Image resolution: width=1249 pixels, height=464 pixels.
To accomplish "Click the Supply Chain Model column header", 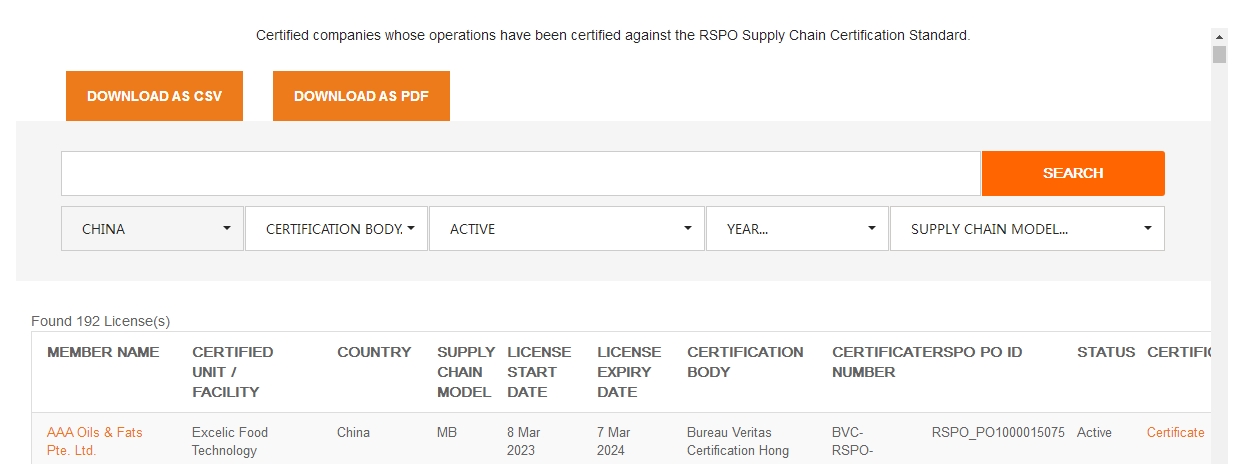I will 466,372.
